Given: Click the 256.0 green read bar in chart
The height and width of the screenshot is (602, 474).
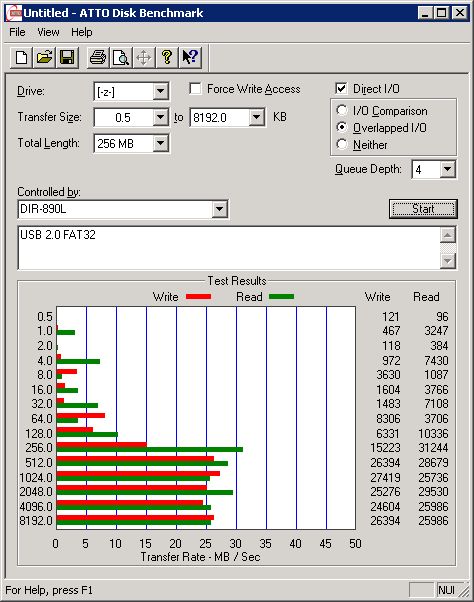Looking at the screenshot, I should pyautogui.click(x=150, y=449).
